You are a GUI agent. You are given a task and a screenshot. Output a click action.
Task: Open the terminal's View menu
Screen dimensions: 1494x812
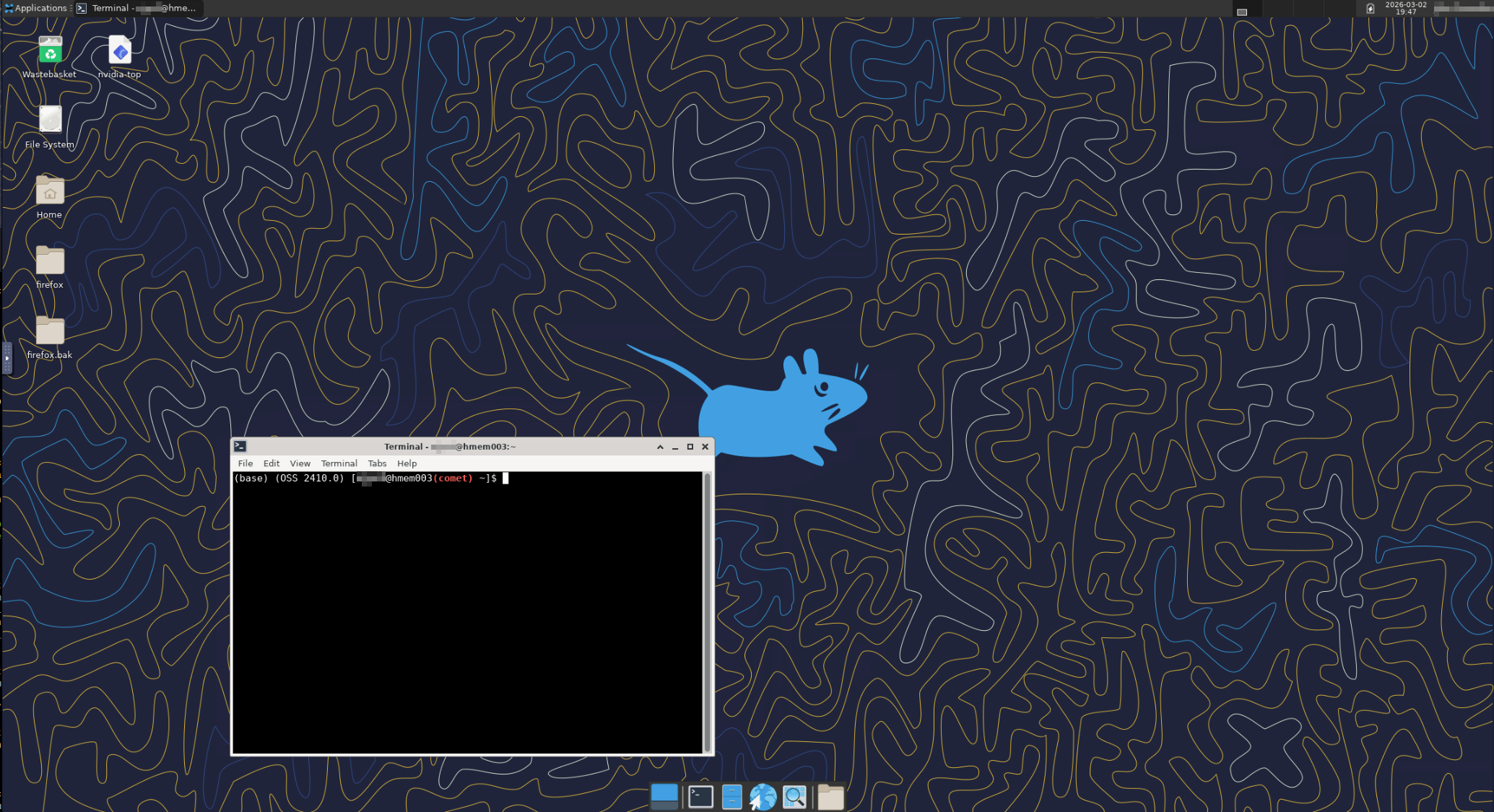tap(300, 463)
